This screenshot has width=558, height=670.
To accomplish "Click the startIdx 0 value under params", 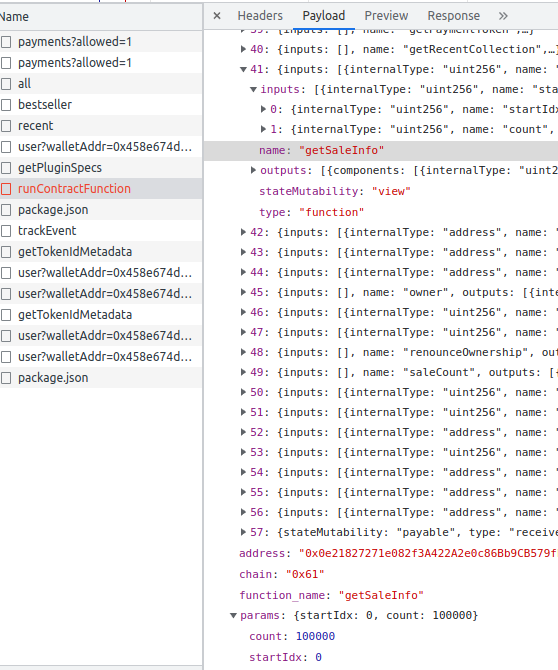I will pyautogui.click(x=318, y=657).
